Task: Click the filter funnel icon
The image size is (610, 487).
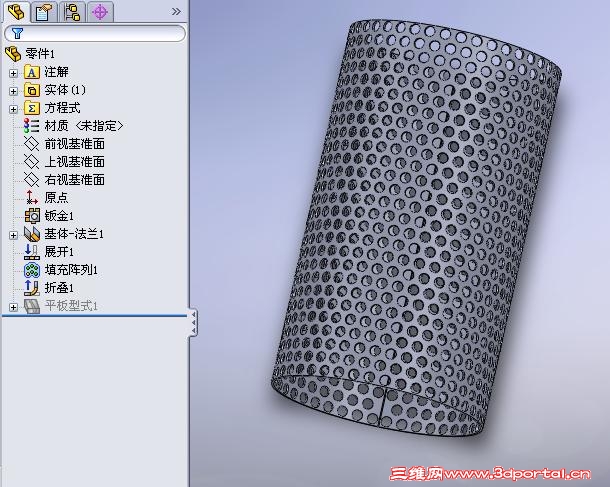Action: click(18, 33)
